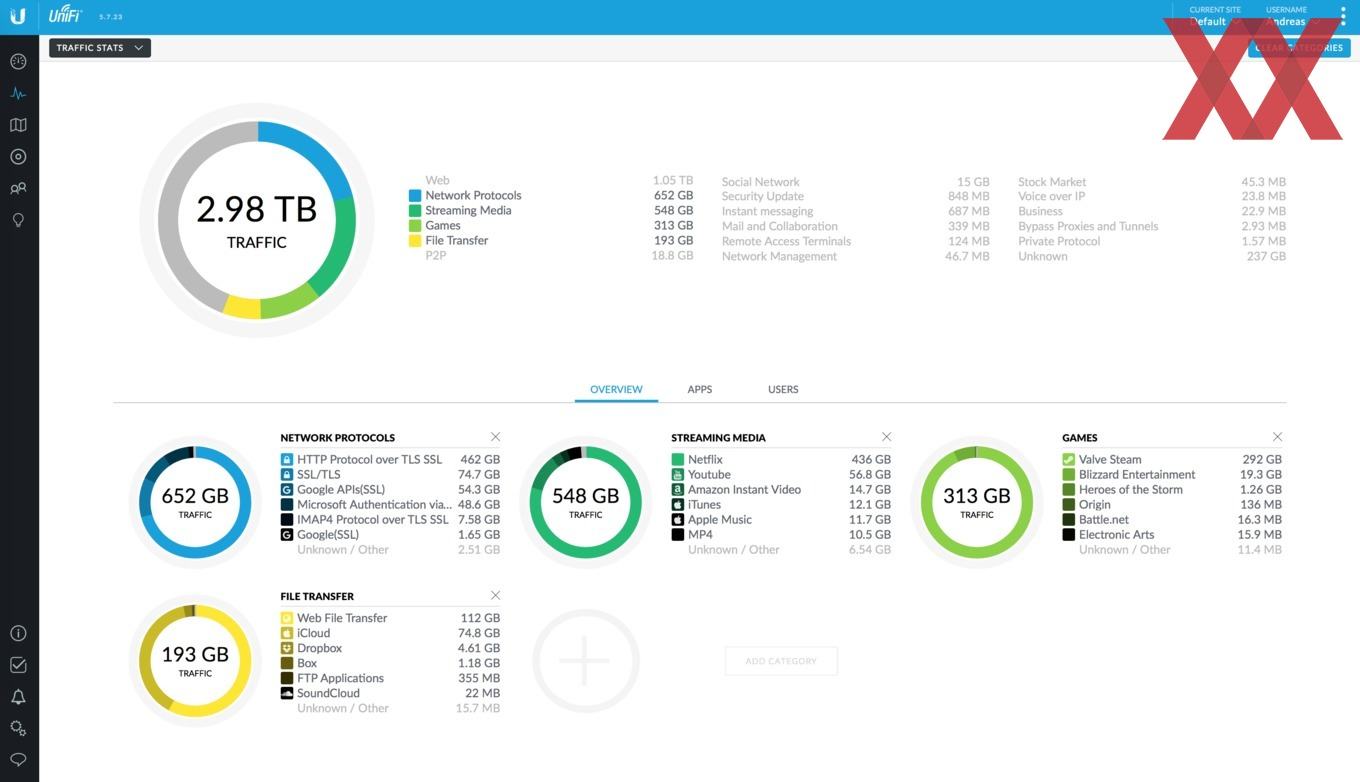This screenshot has width=1360, height=782.
Task: Open the Dashboard icon in the sidebar
Action: coord(18,61)
